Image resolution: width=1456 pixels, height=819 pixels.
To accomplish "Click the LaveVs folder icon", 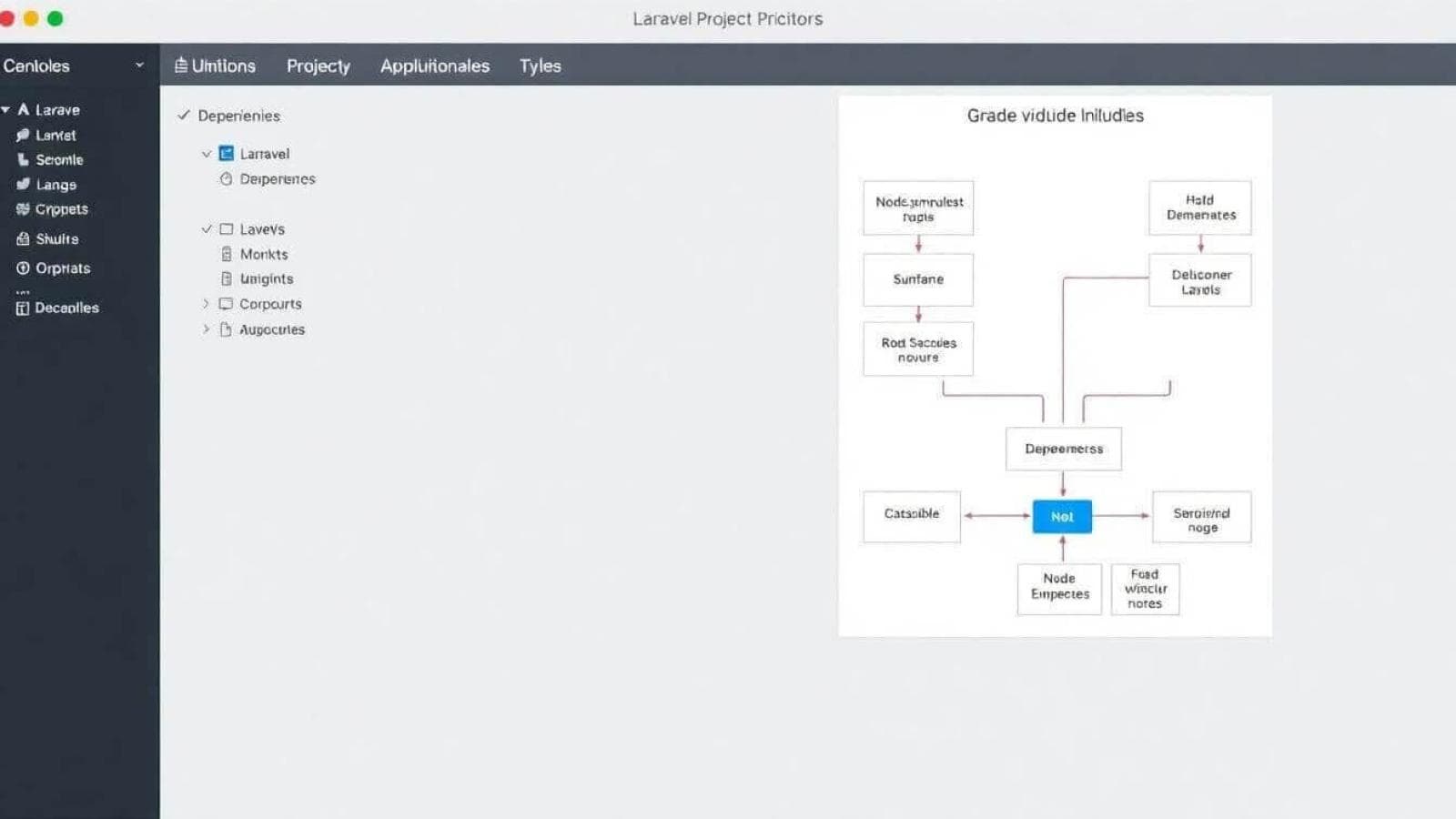I will pos(227,228).
